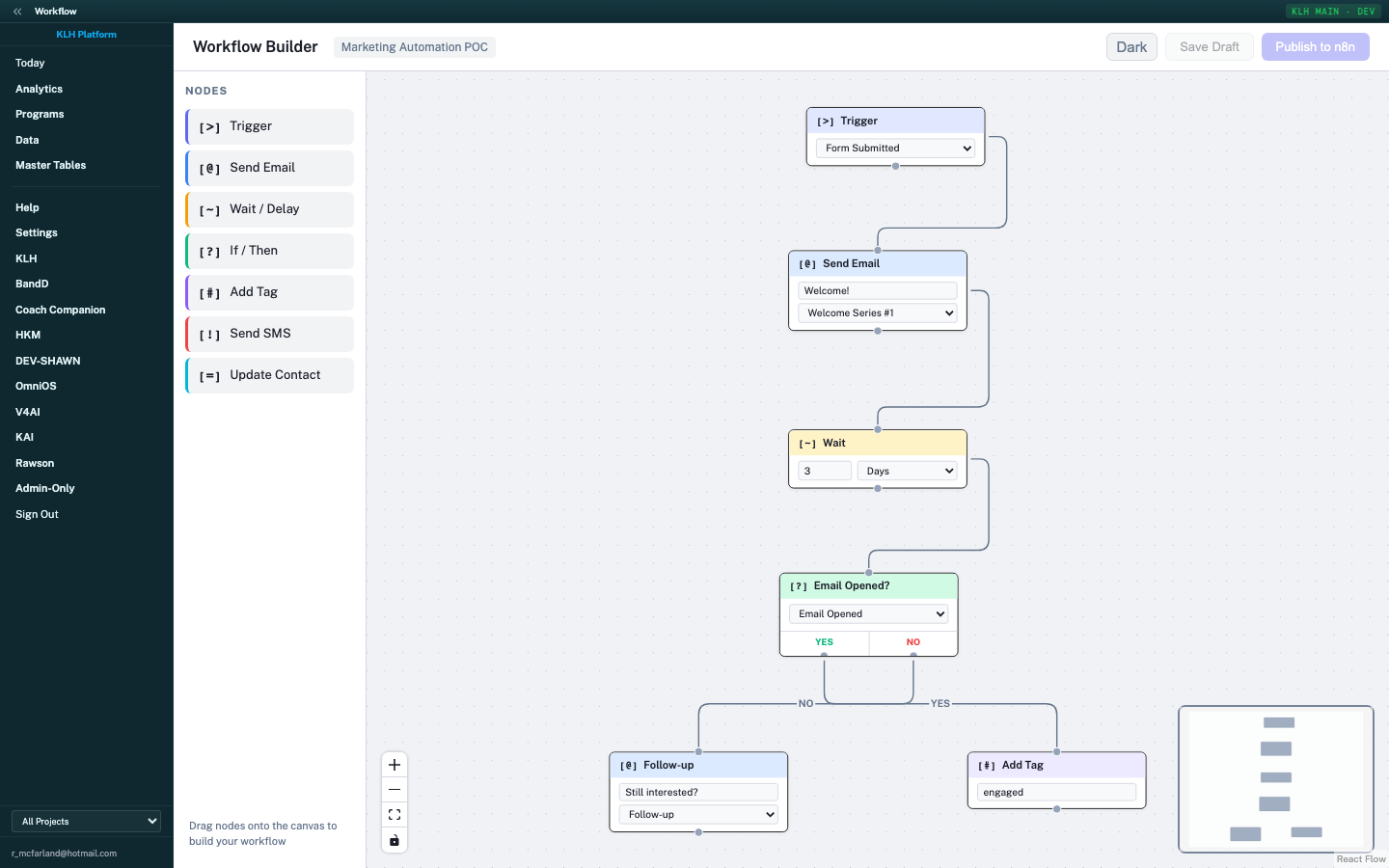
Task: Open Today in the sidebar
Action: click(30, 64)
